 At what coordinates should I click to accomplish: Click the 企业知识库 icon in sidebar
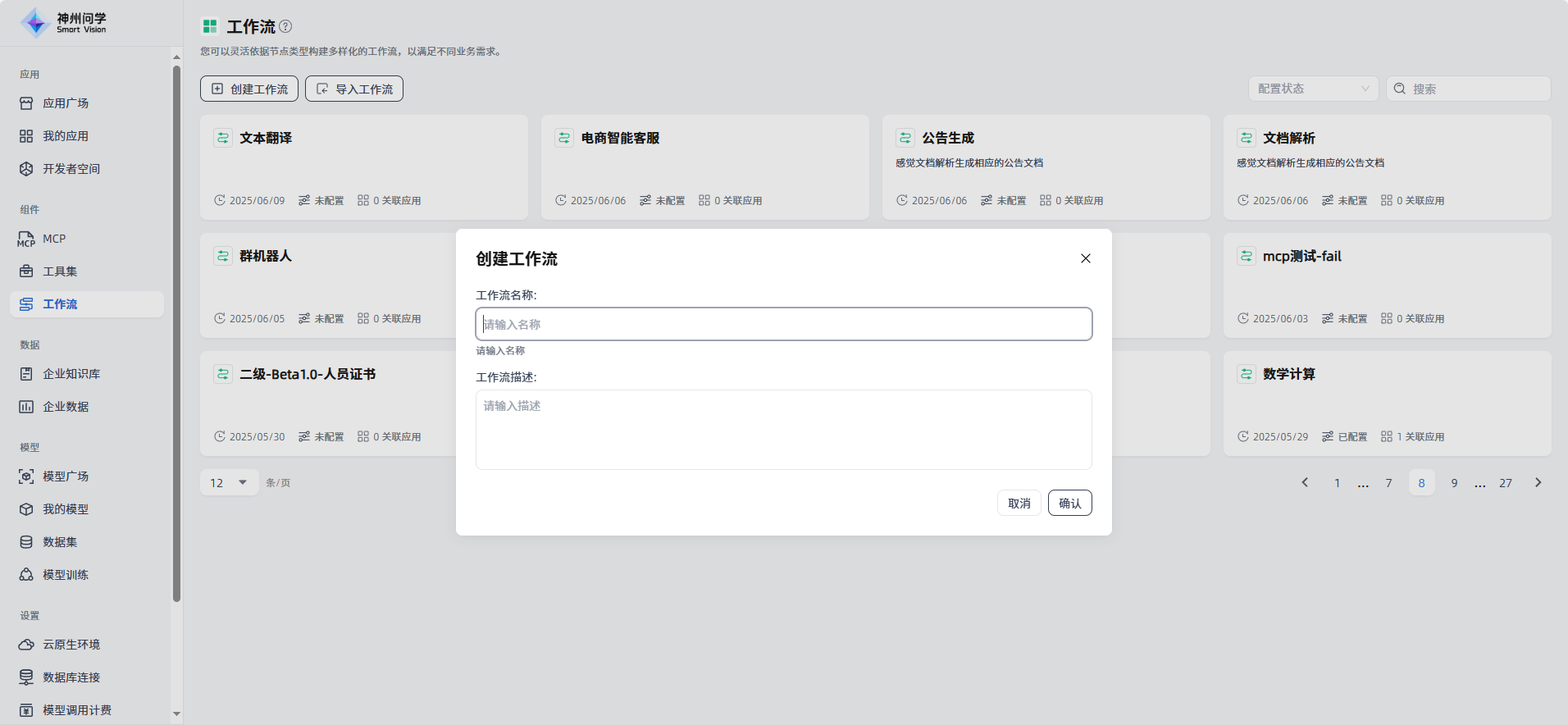click(x=26, y=374)
